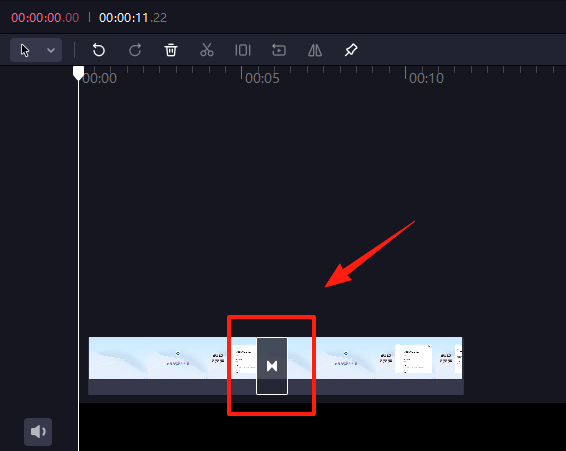Click the playhead handle at 00:00
The height and width of the screenshot is (451, 566).
pyautogui.click(x=78, y=73)
